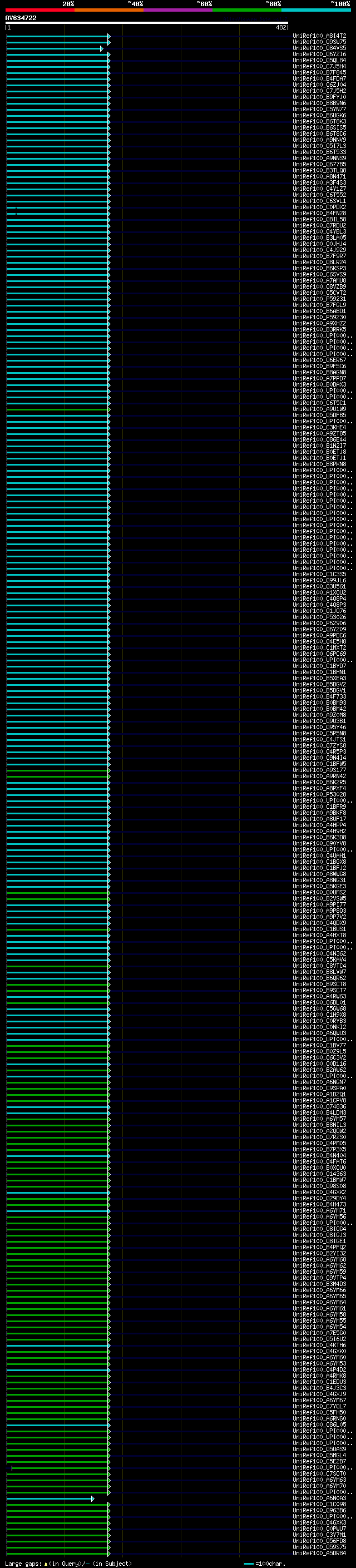Click the text UniRef100_A5DR84
The height and width of the screenshot is (1568, 356).
click(x=319, y=1554)
